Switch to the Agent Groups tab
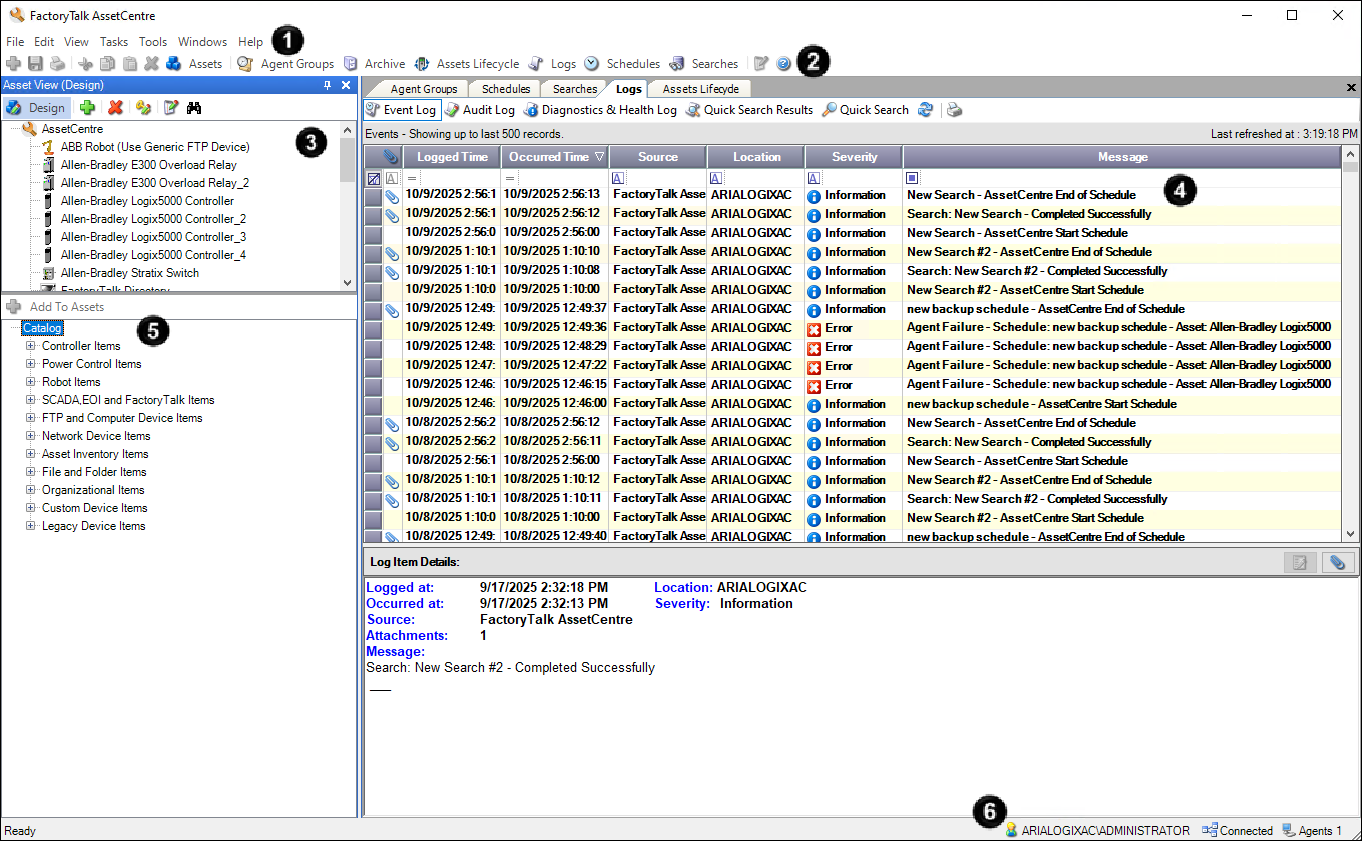The width and height of the screenshot is (1362, 841). pos(424,89)
